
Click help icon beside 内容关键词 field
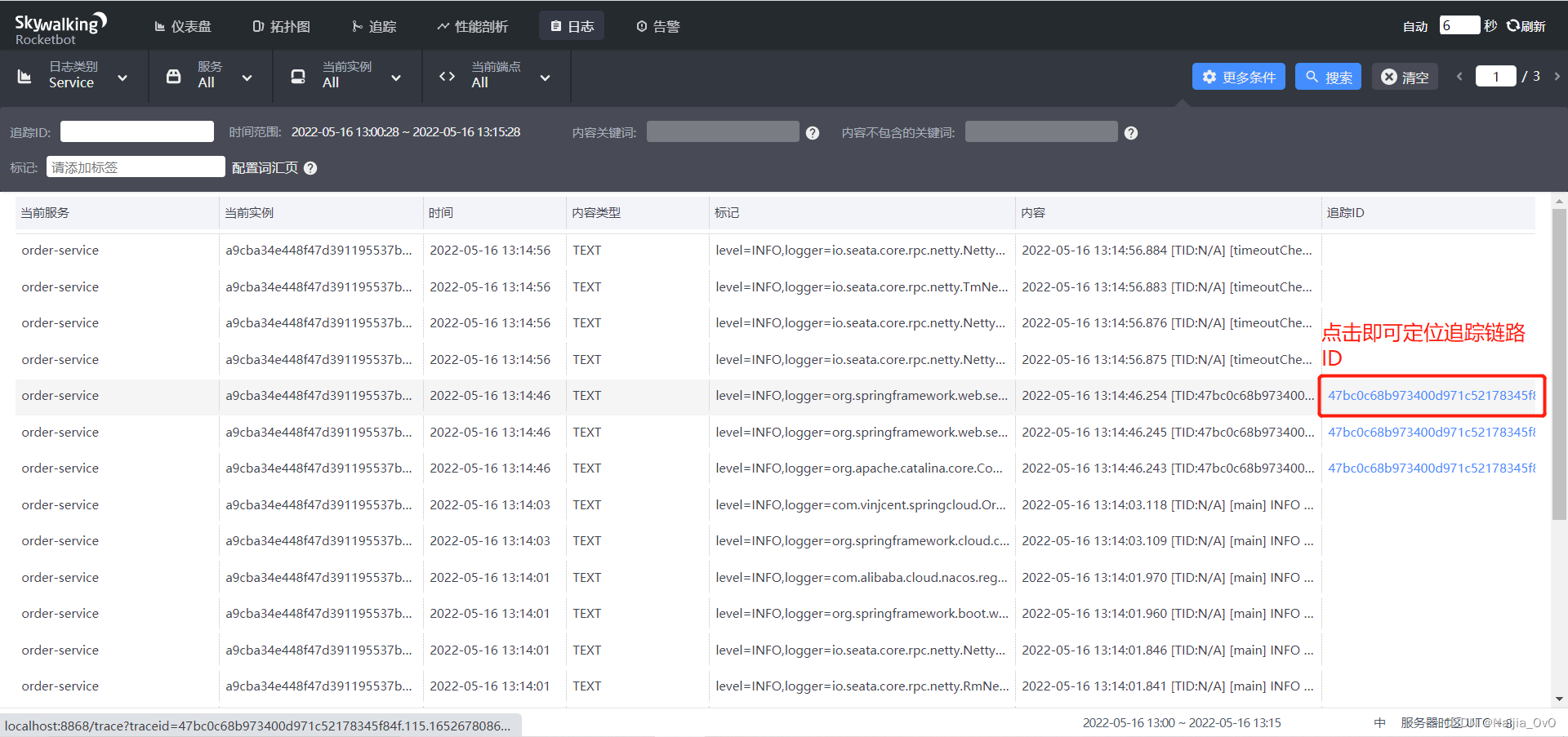click(813, 133)
